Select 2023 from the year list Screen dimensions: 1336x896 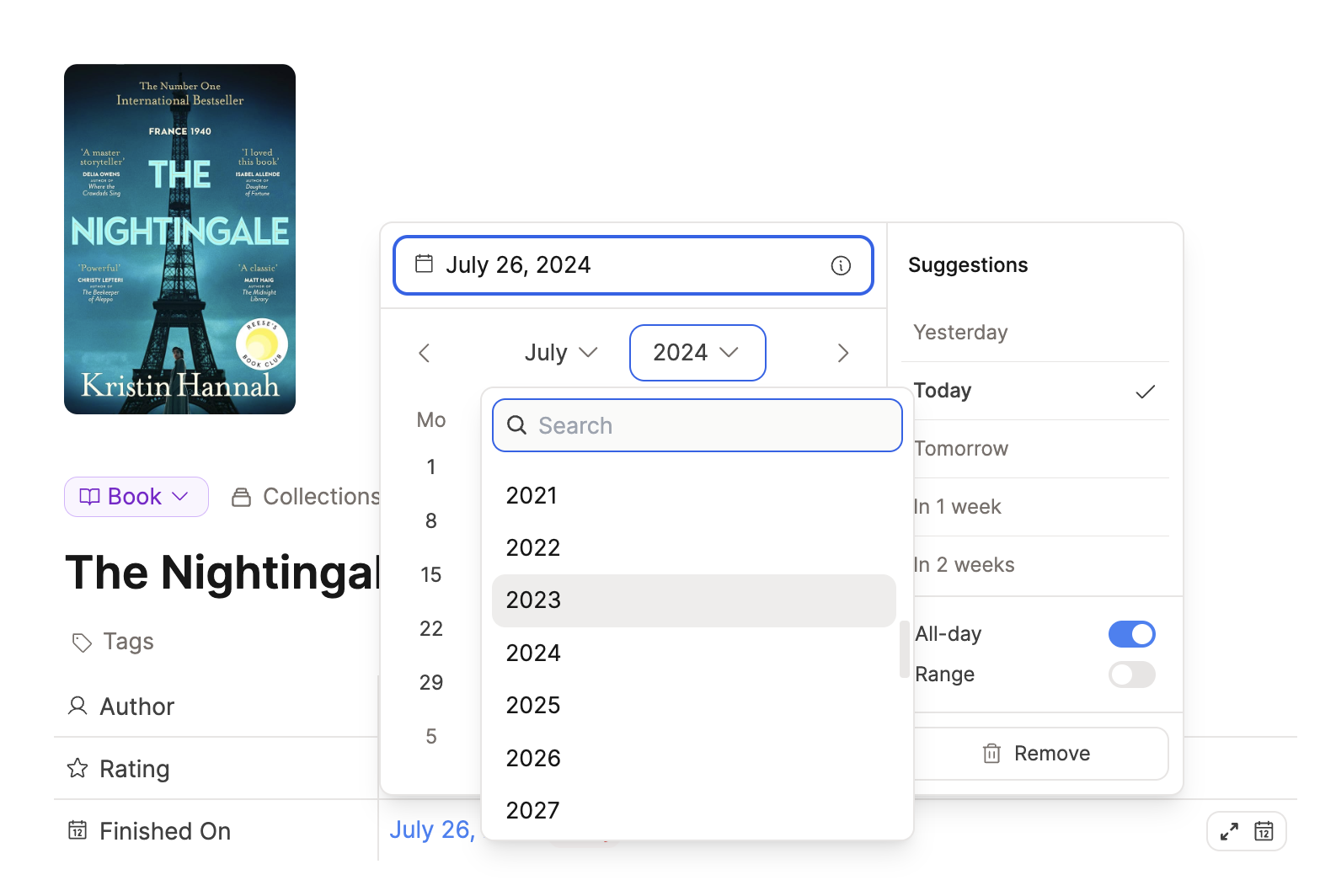point(693,600)
